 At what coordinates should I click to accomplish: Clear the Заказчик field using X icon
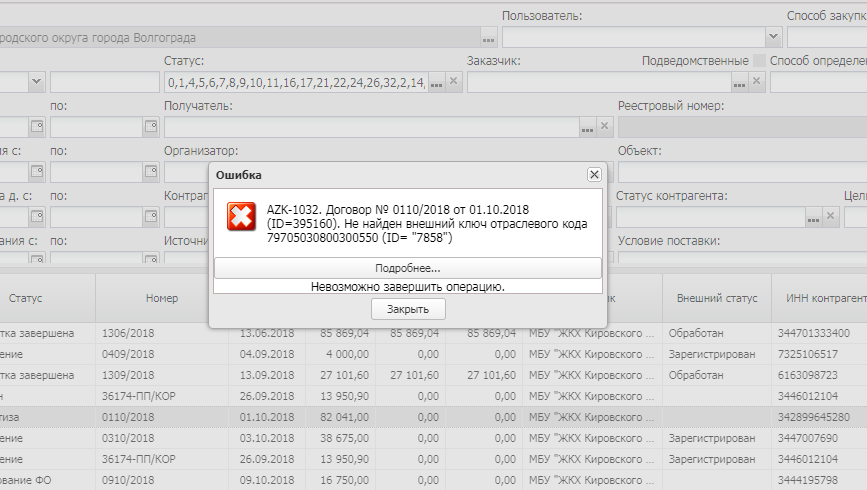point(757,82)
